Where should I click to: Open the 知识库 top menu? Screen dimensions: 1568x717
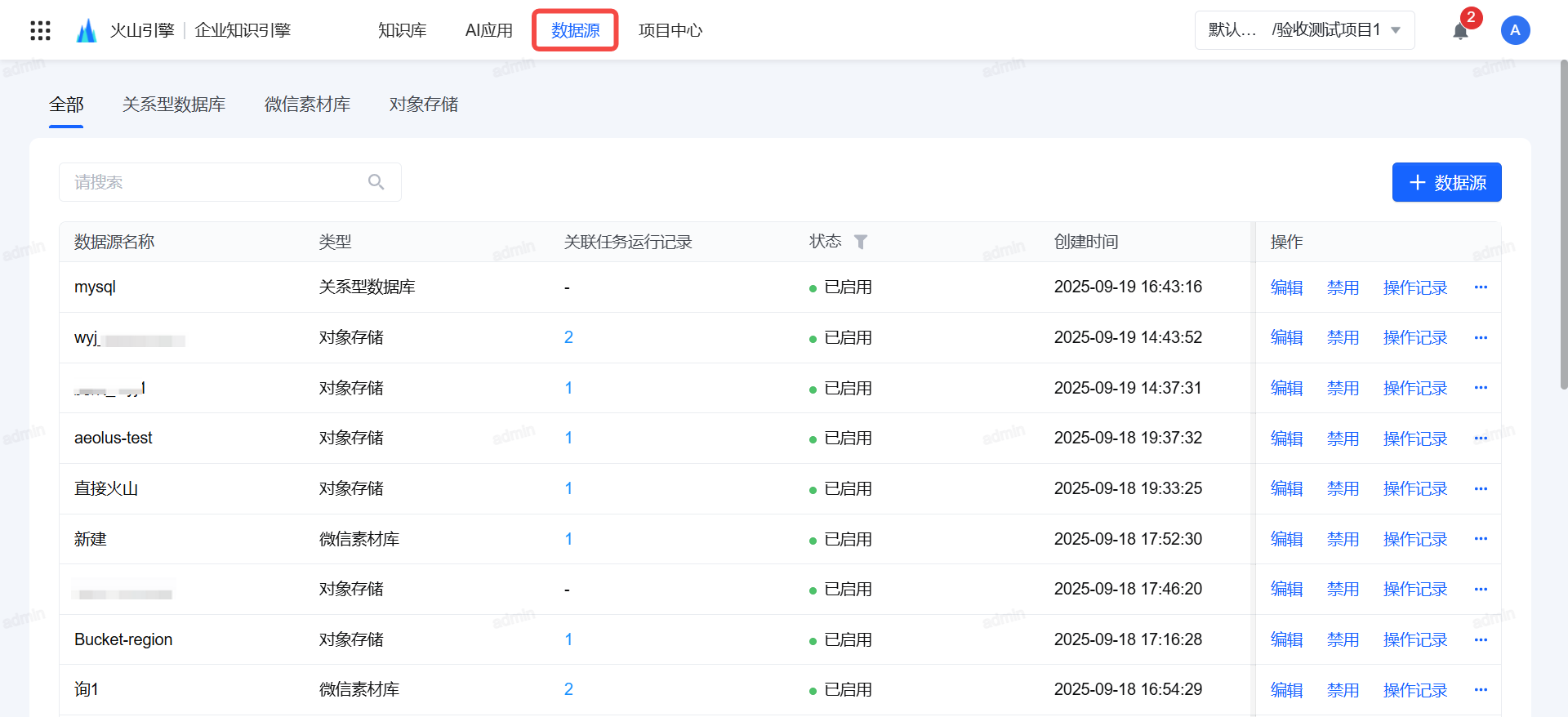[402, 30]
